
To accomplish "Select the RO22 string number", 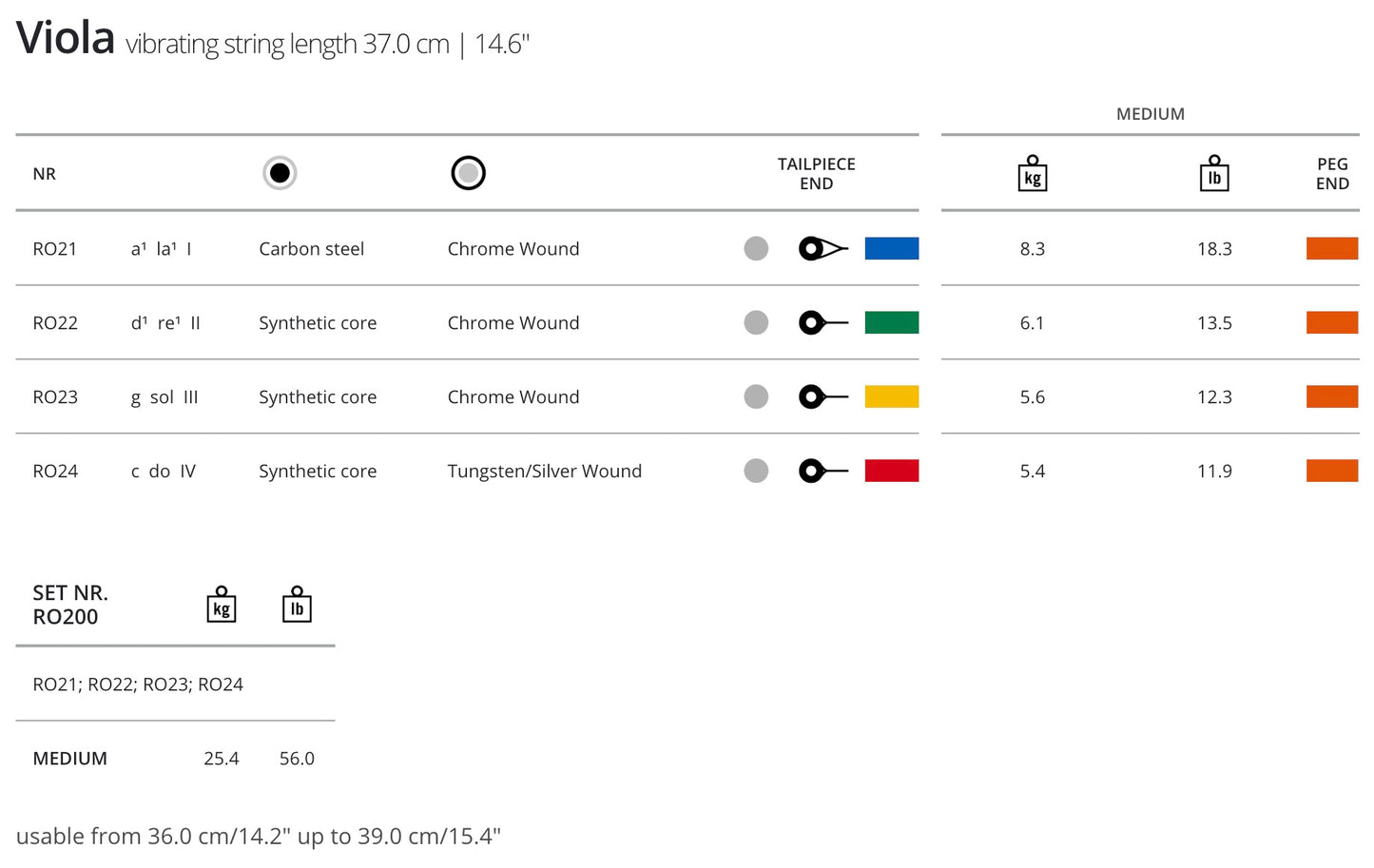I will [x=55, y=323].
